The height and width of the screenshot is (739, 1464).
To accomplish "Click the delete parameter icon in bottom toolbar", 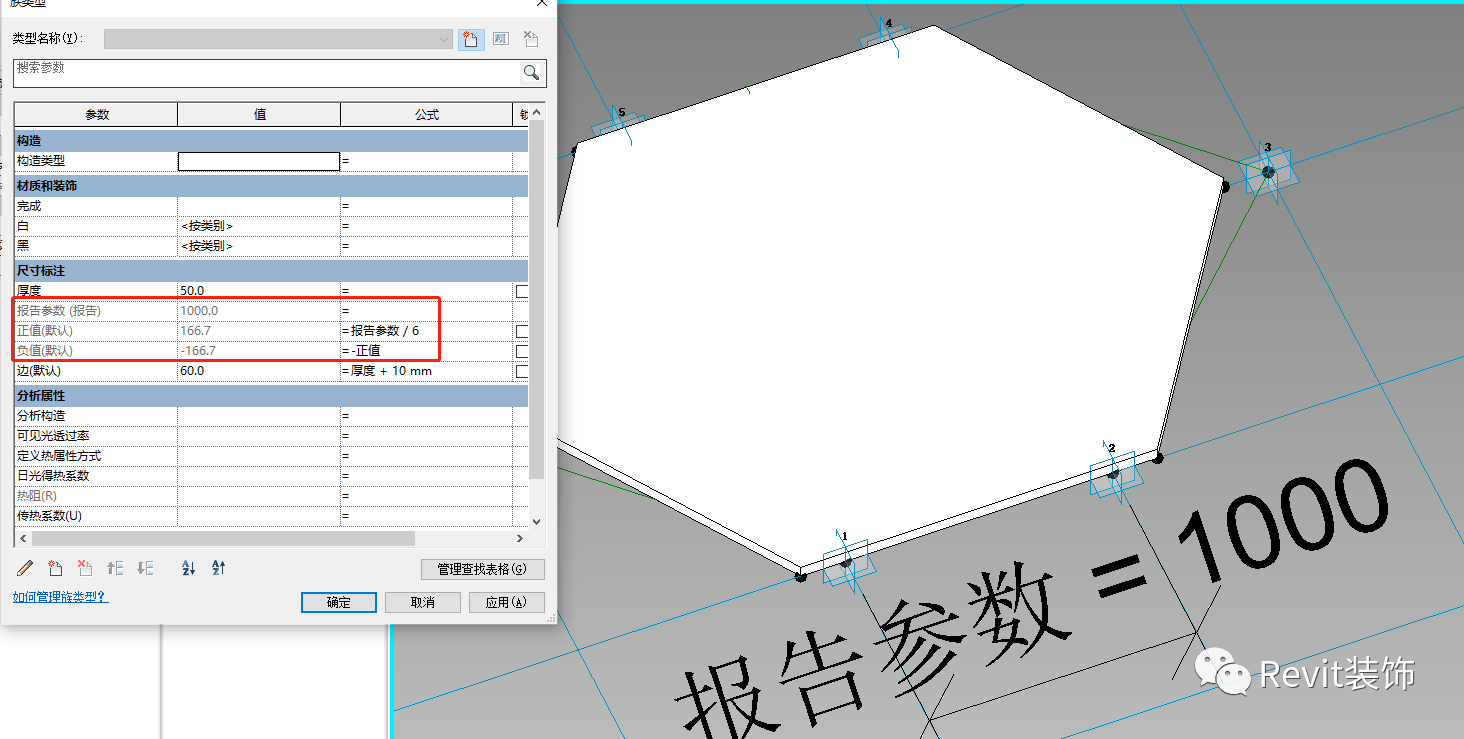I will click(x=86, y=568).
